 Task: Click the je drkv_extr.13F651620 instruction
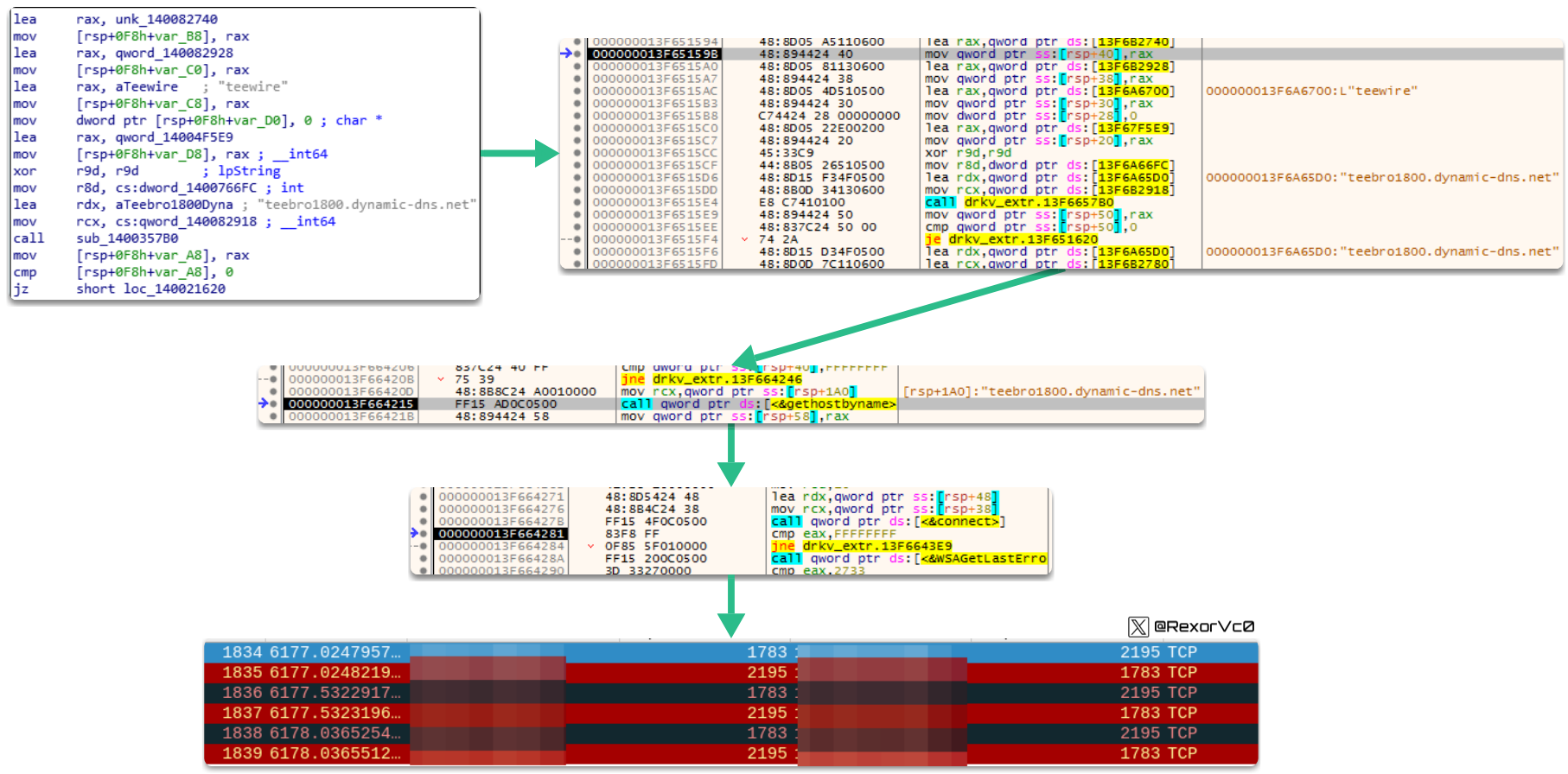coord(1011,239)
